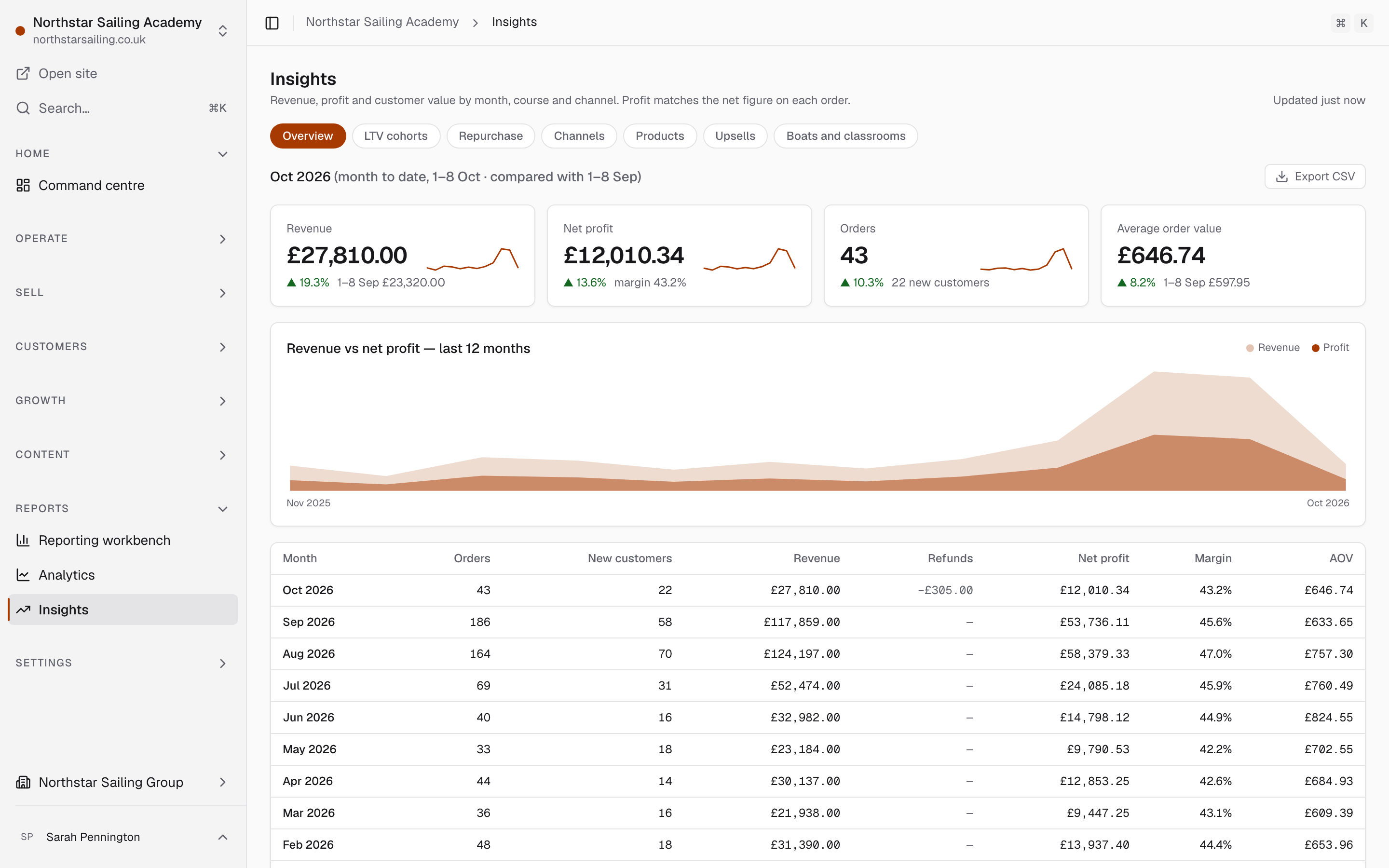Click the SP user avatar initials

click(27, 837)
